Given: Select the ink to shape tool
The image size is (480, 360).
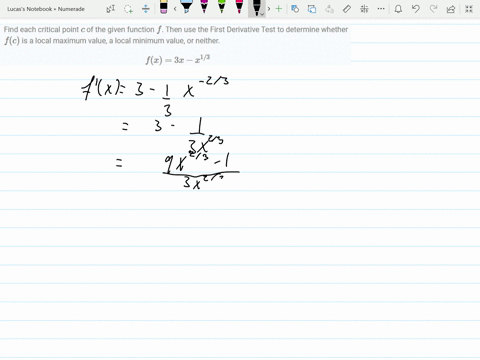Looking at the screenshot, I should pyautogui.click(x=312, y=9).
